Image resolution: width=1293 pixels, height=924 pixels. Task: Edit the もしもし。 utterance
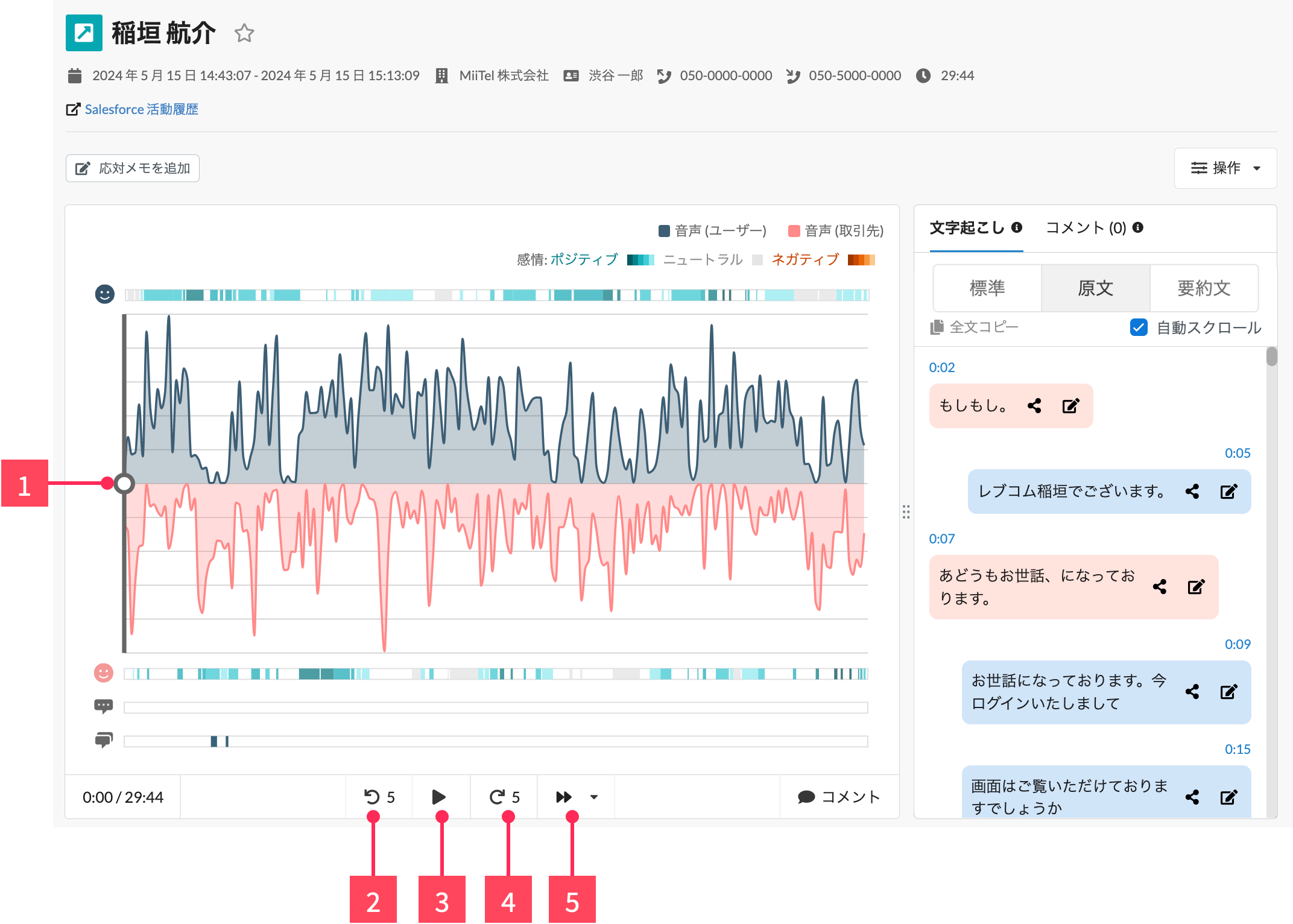pos(1071,406)
